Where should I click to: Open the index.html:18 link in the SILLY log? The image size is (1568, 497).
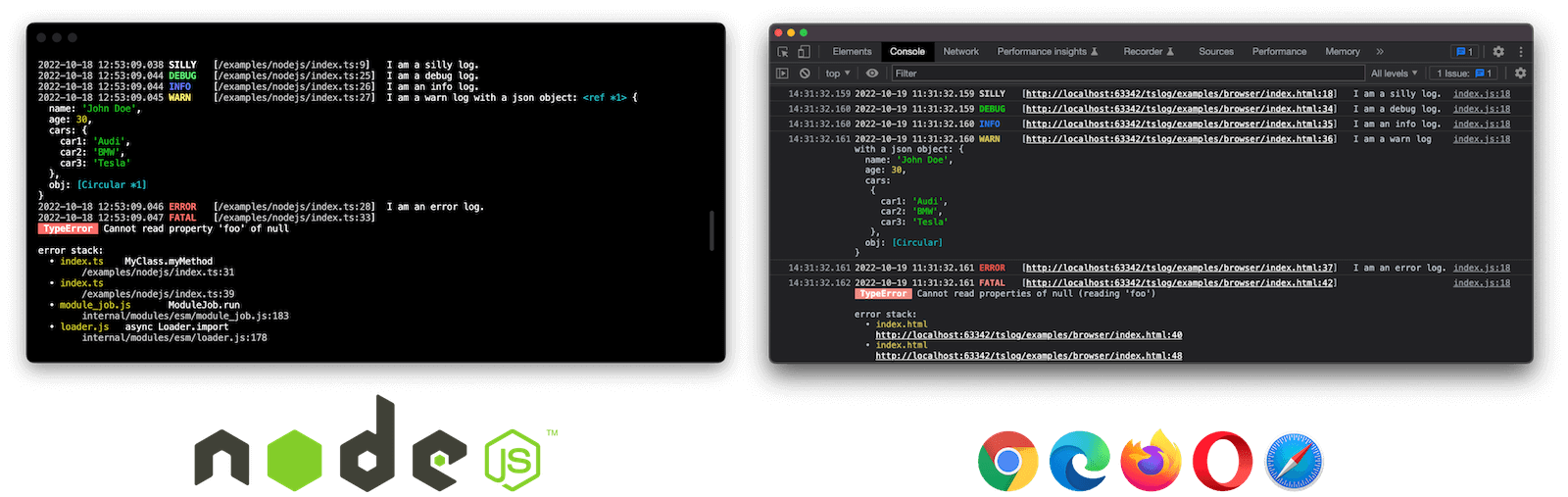tap(1179, 94)
